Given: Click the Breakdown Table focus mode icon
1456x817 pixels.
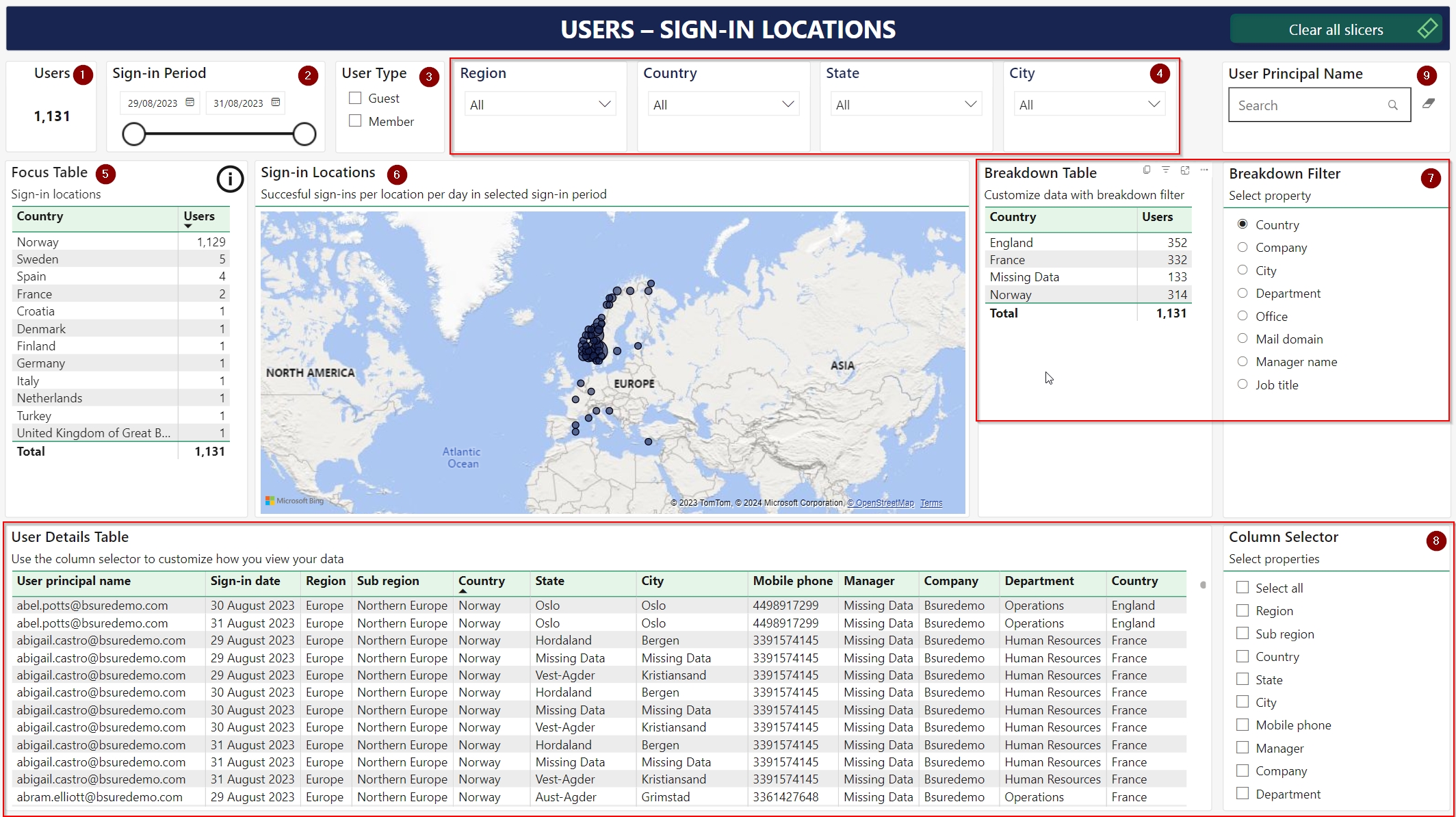Looking at the screenshot, I should pyautogui.click(x=1185, y=170).
